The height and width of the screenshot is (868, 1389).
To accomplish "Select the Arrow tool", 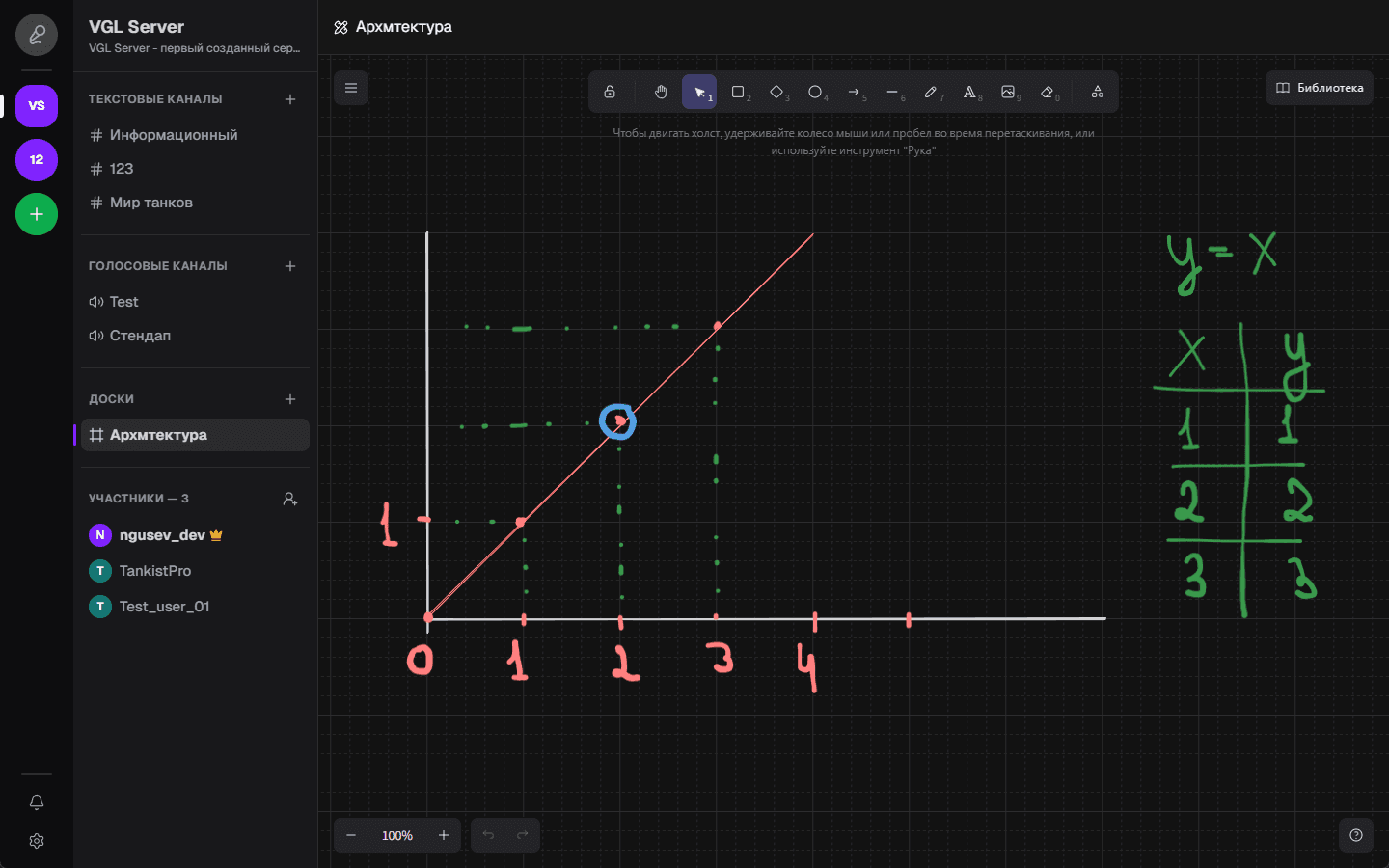I will tap(854, 92).
